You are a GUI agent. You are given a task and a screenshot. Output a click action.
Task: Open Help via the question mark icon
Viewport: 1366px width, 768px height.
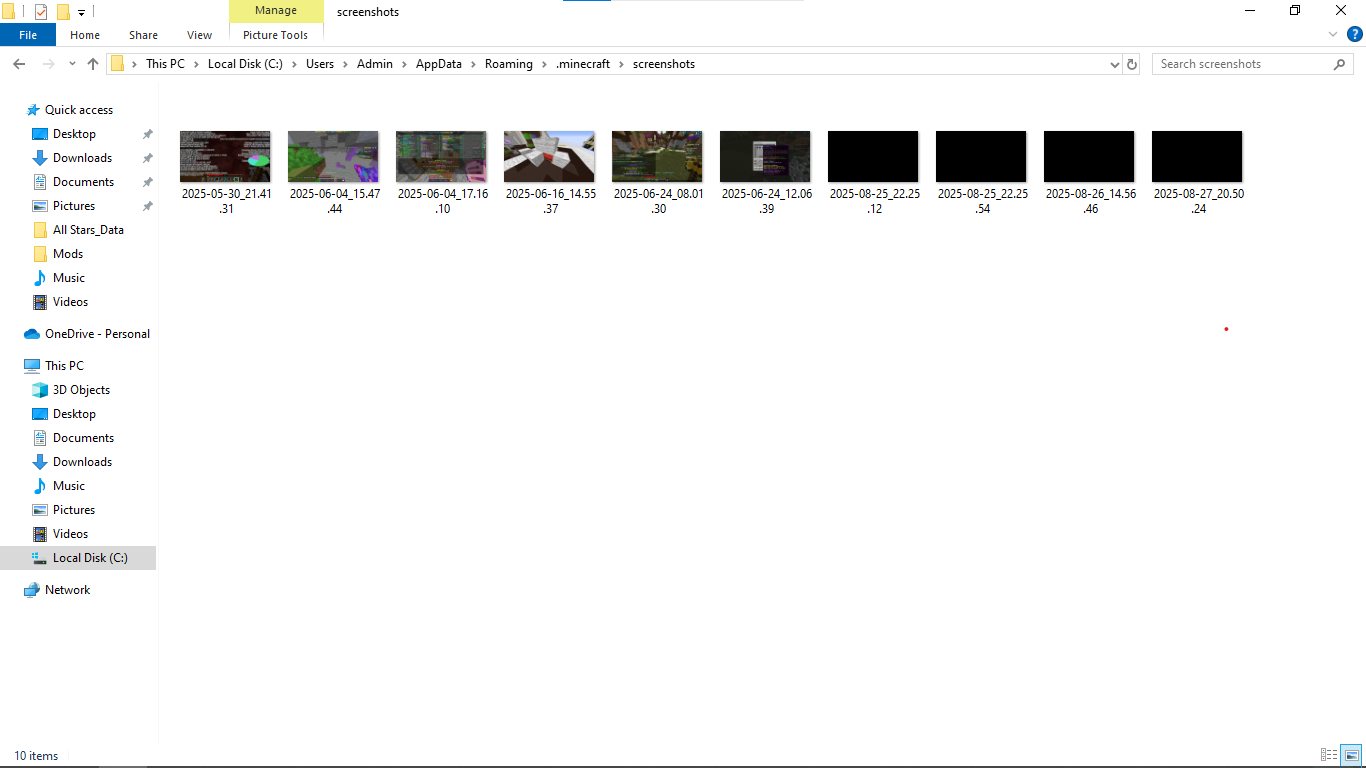click(x=1355, y=34)
